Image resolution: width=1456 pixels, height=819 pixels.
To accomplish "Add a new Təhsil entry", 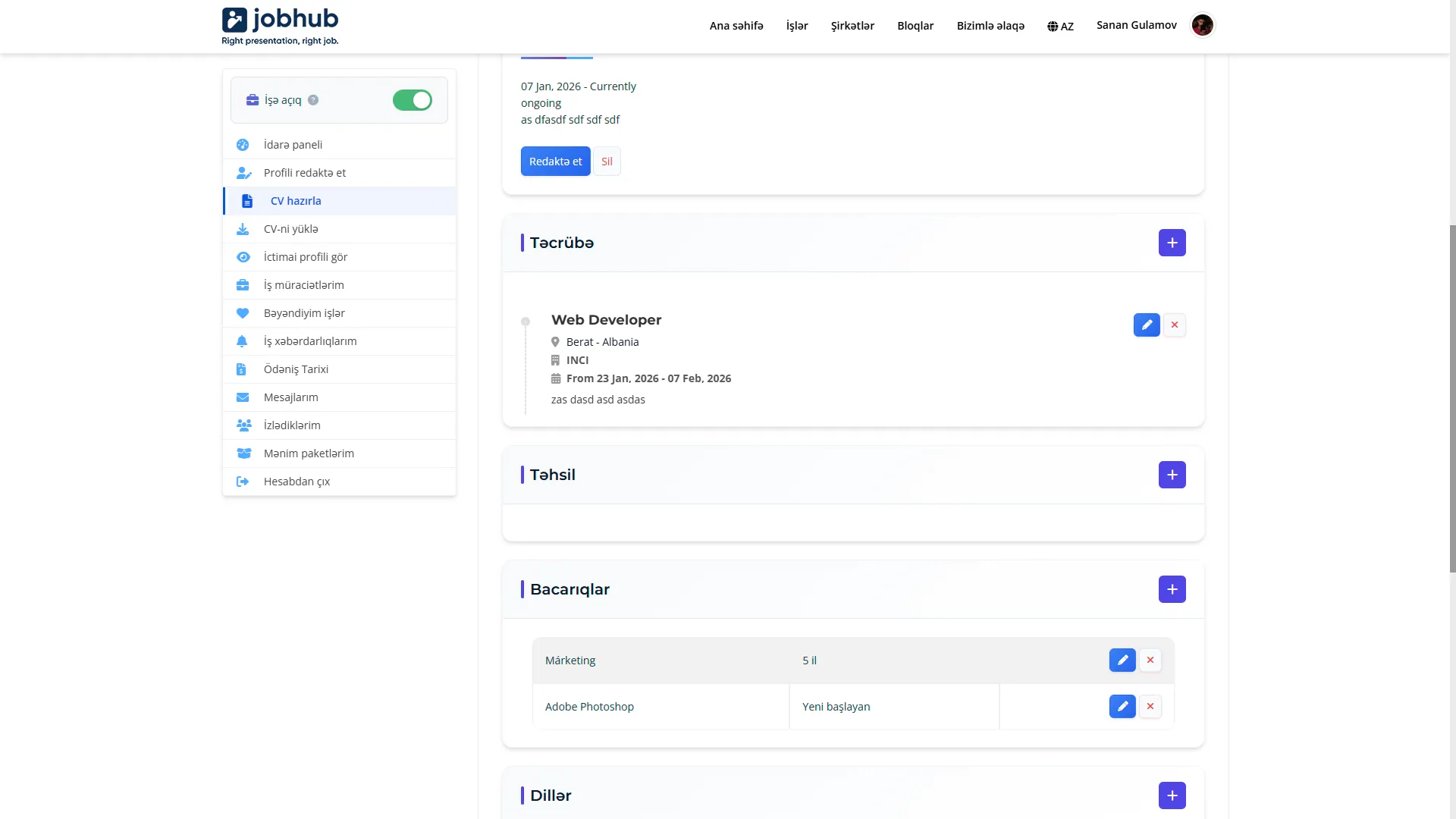I will (x=1172, y=475).
